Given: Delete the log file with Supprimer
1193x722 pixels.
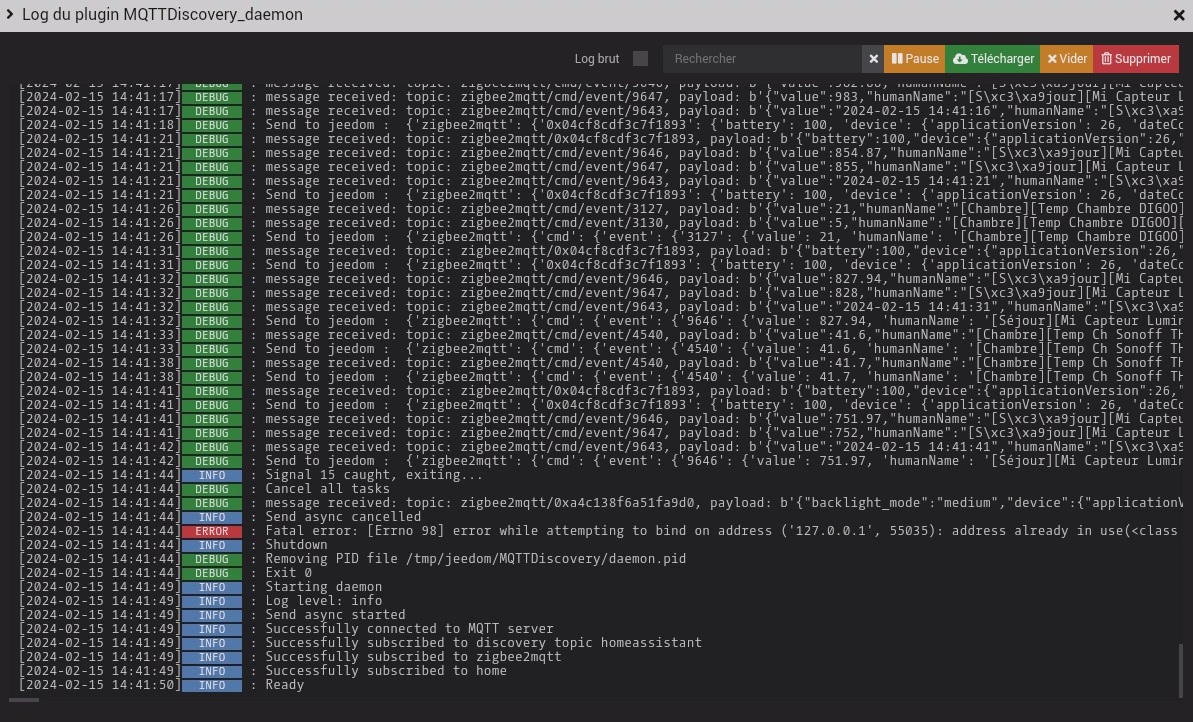Looking at the screenshot, I should pos(1136,59).
